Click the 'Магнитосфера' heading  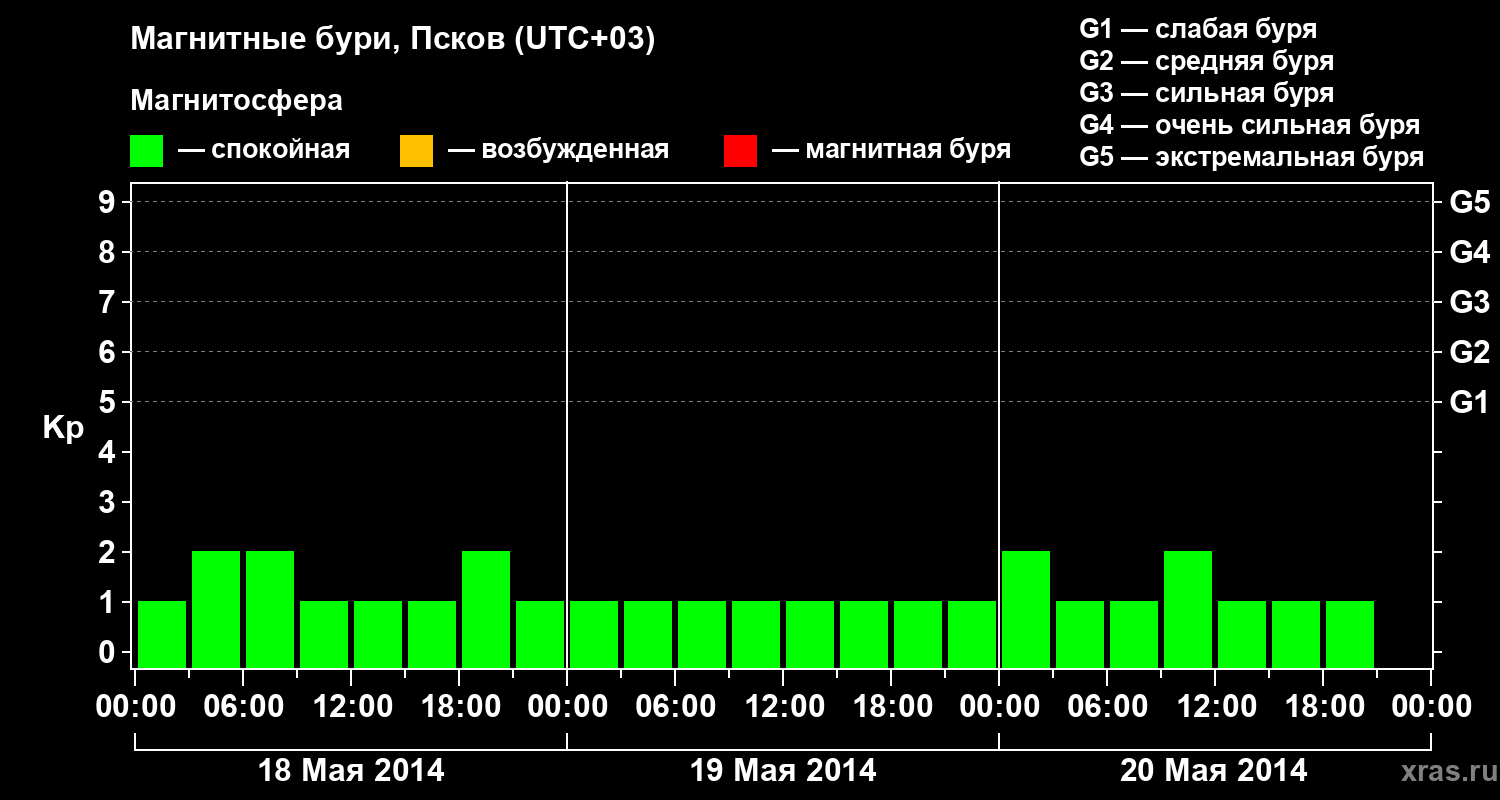pyautogui.click(x=236, y=101)
